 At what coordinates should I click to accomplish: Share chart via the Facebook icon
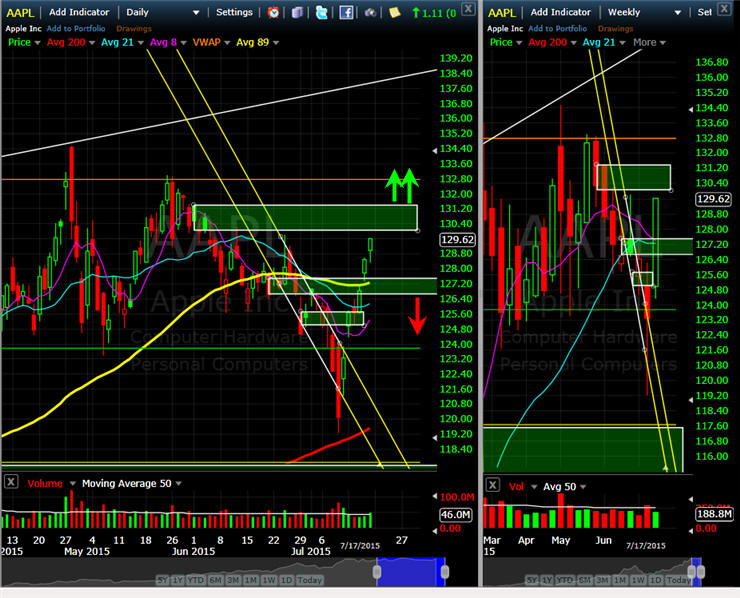tap(346, 12)
